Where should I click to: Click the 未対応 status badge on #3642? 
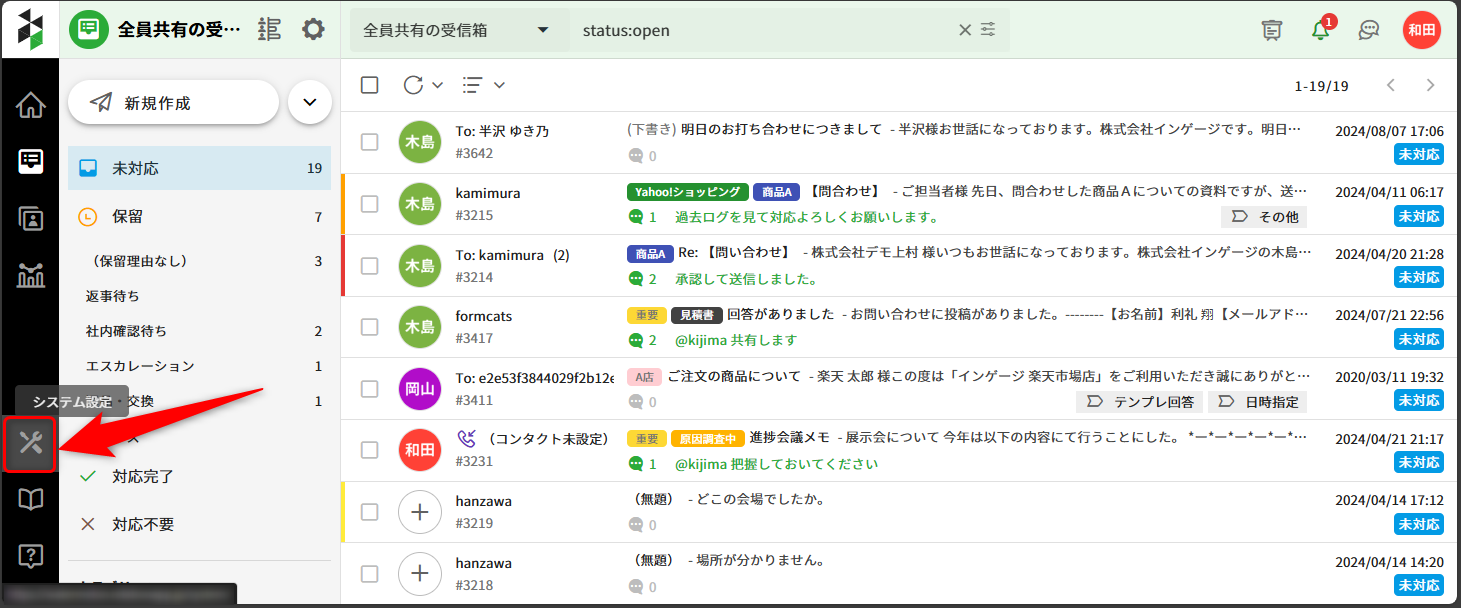[x=1418, y=155]
